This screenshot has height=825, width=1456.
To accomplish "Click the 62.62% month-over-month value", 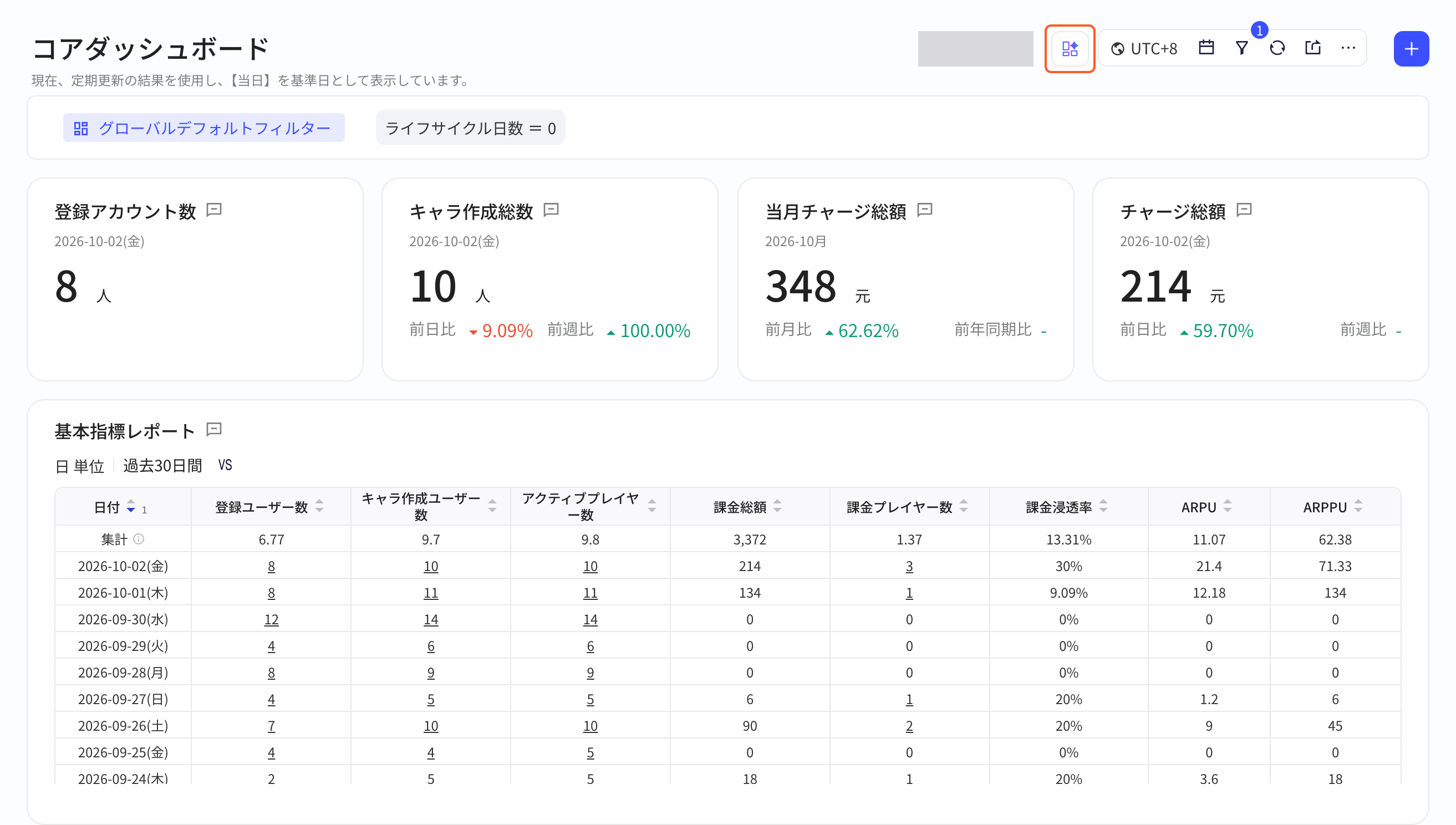I will pyautogui.click(x=868, y=331).
